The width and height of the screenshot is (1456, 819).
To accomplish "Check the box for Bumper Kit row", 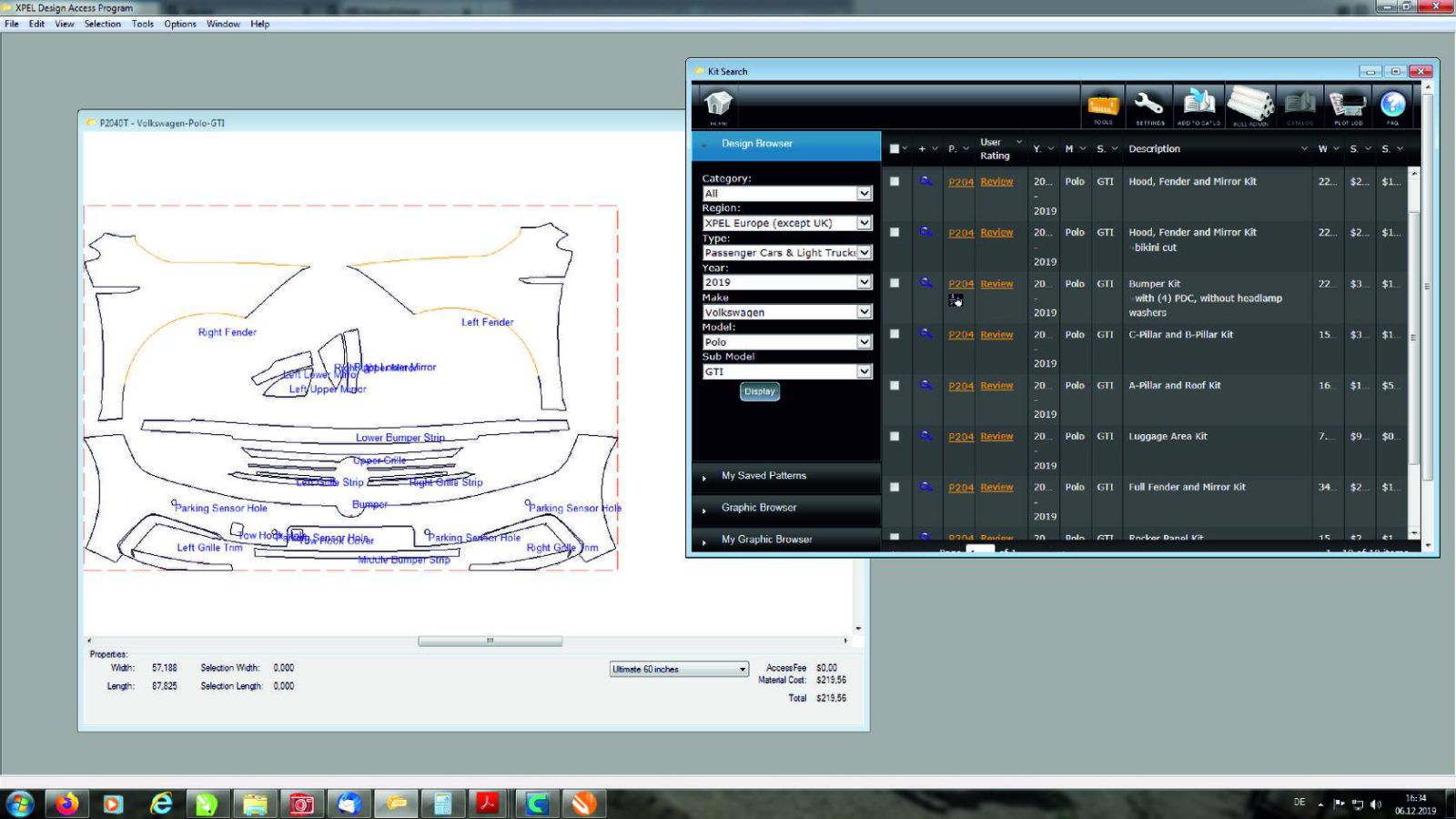I will click(x=895, y=283).
